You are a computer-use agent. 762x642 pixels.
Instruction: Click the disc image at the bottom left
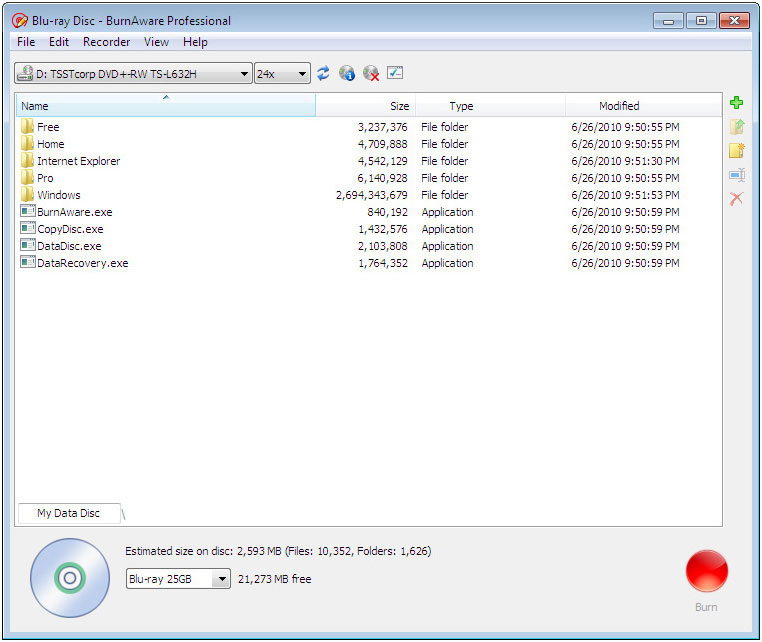pyautogui.click(x=70, y=578)
